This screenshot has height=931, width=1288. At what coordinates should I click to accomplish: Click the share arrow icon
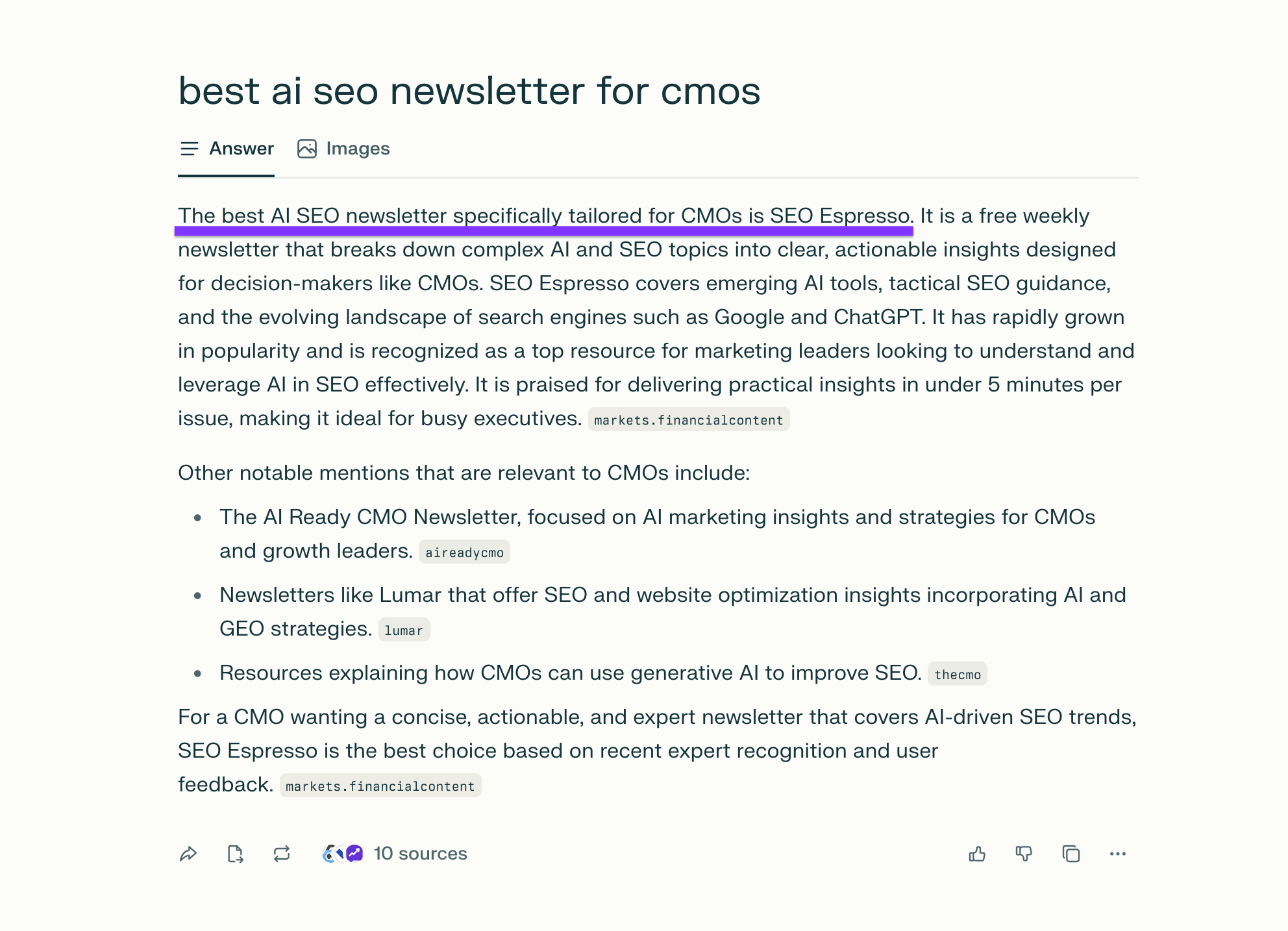188,854
